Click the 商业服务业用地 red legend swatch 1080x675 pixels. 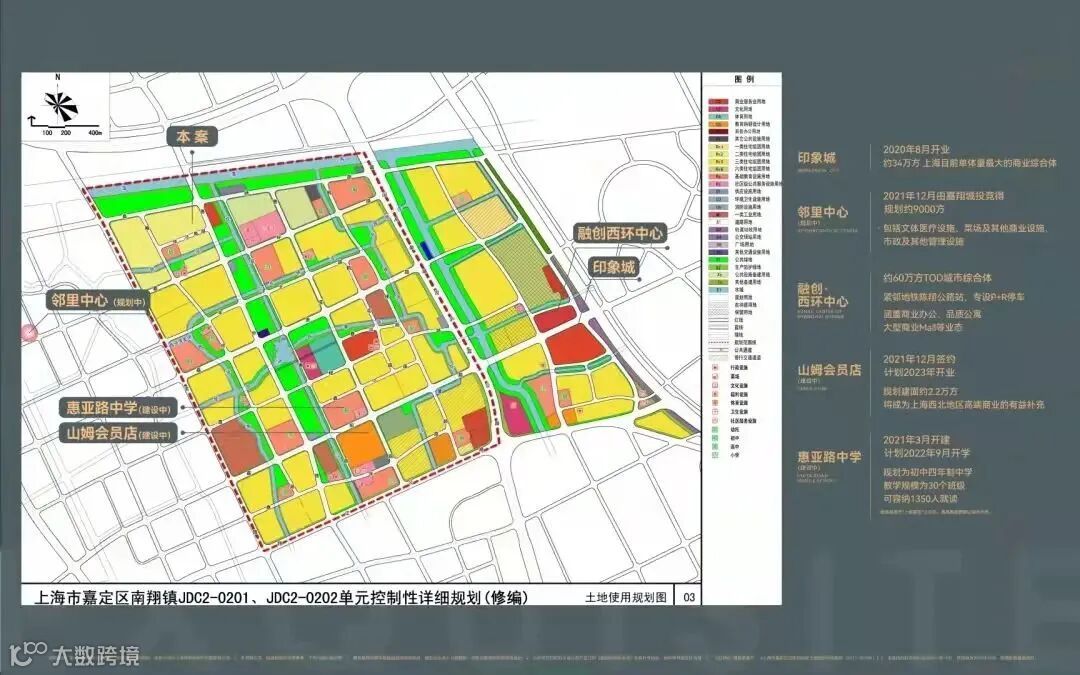tap(718, 101)
